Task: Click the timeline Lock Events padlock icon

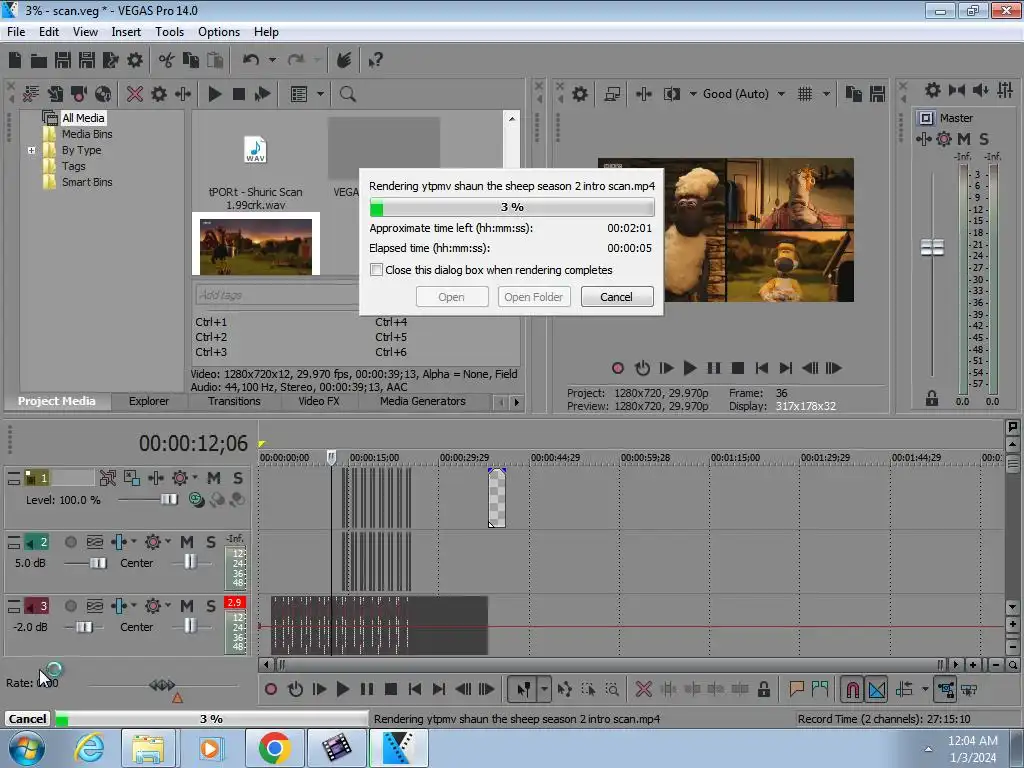Action: [763, 689]
